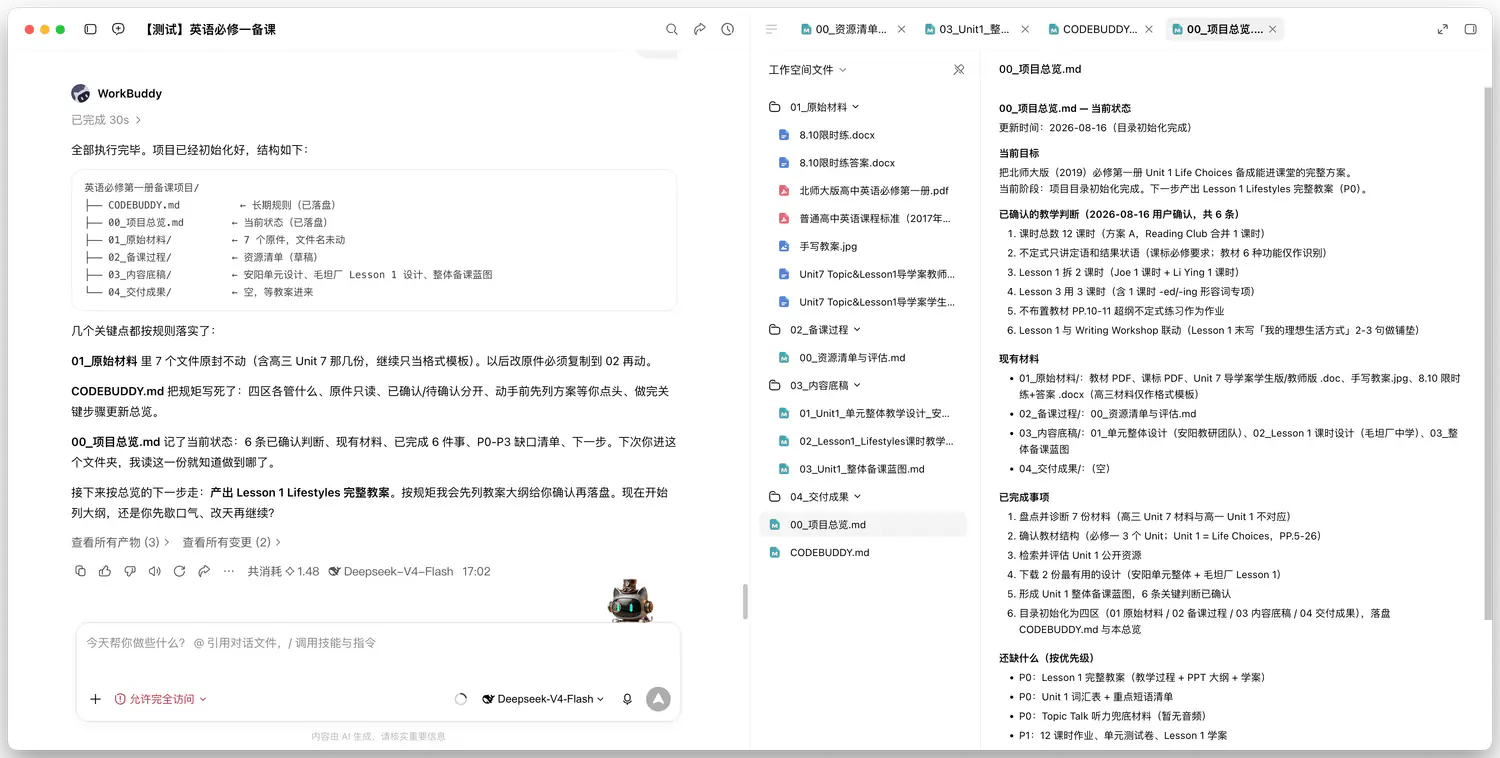Unpin the workspace files panel
Viewport: 1500px width, 758px height.
click(959, 70)
